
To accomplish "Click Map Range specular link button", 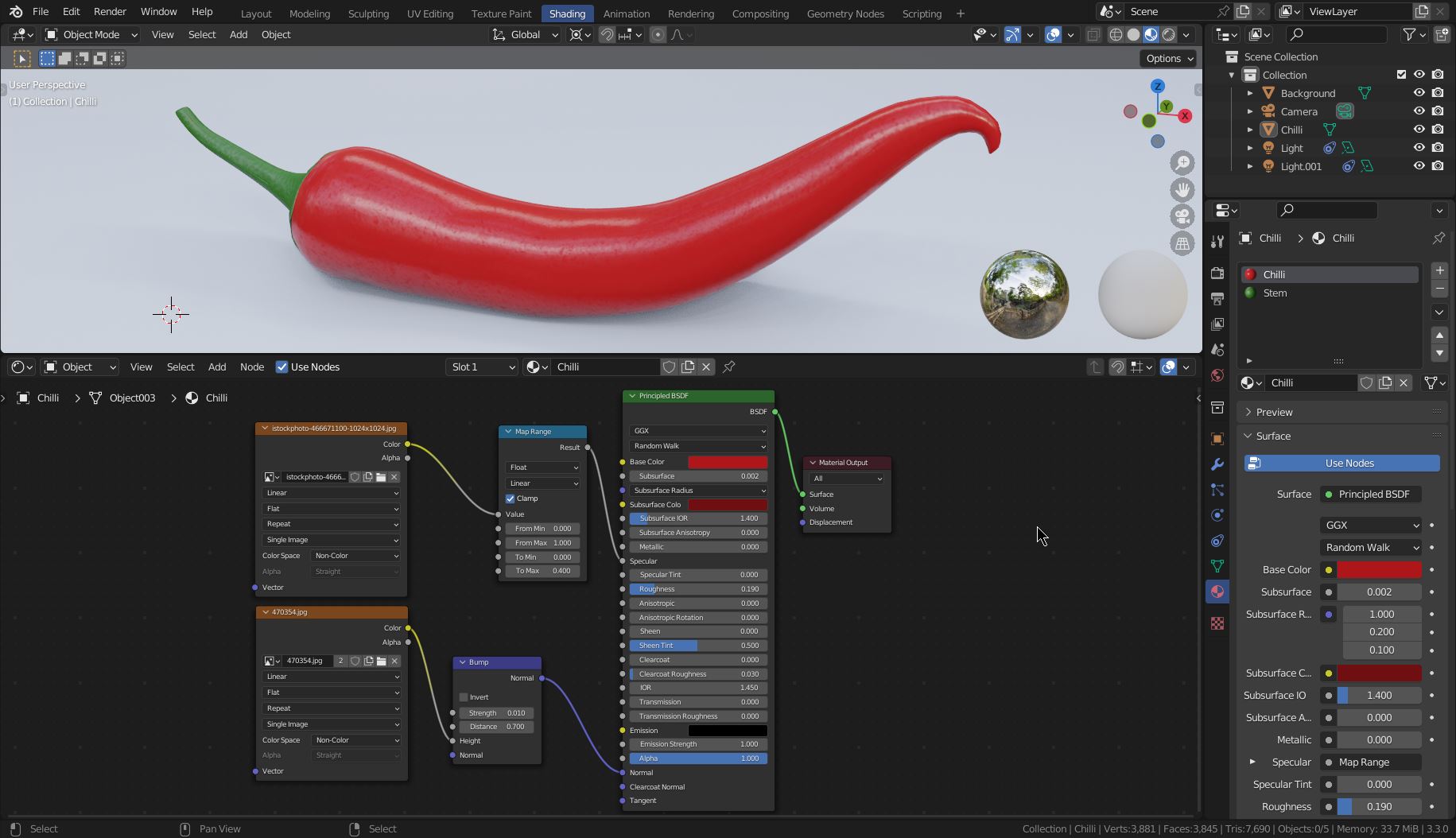I will pyautogui.click(x=1371, y=762).
